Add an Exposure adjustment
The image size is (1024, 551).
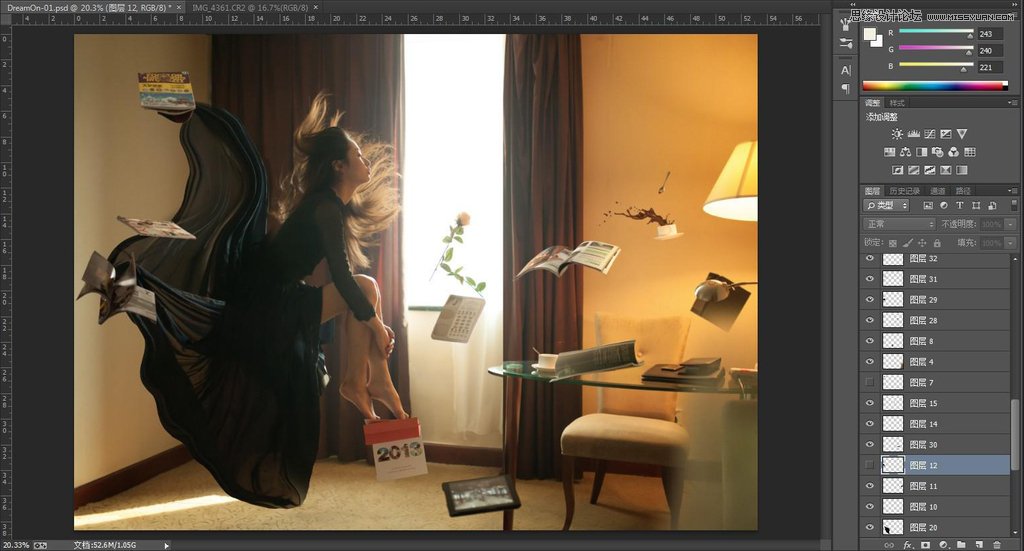(946, 134)
